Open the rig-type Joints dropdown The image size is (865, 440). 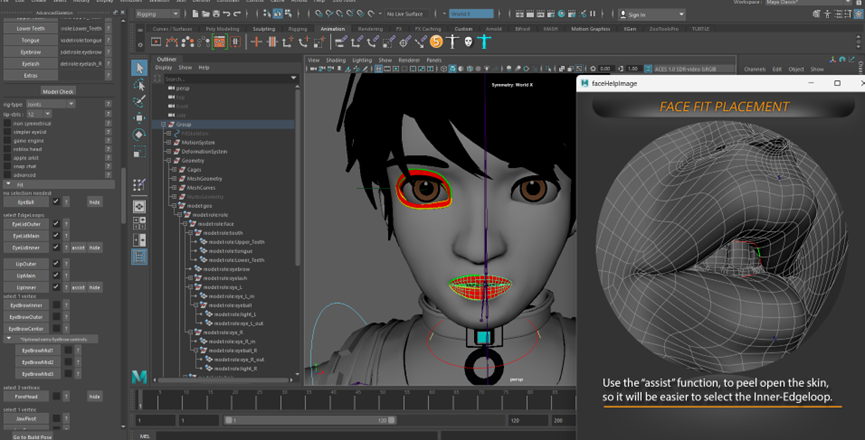click(x=50, y=104)
